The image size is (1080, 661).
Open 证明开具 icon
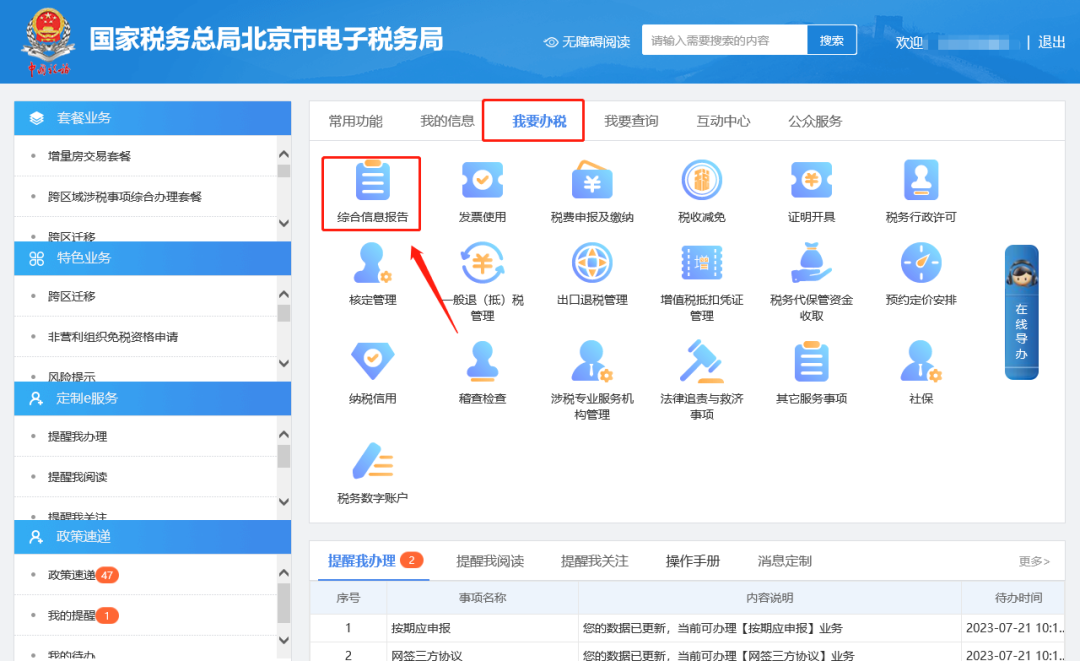pos(811,181)
